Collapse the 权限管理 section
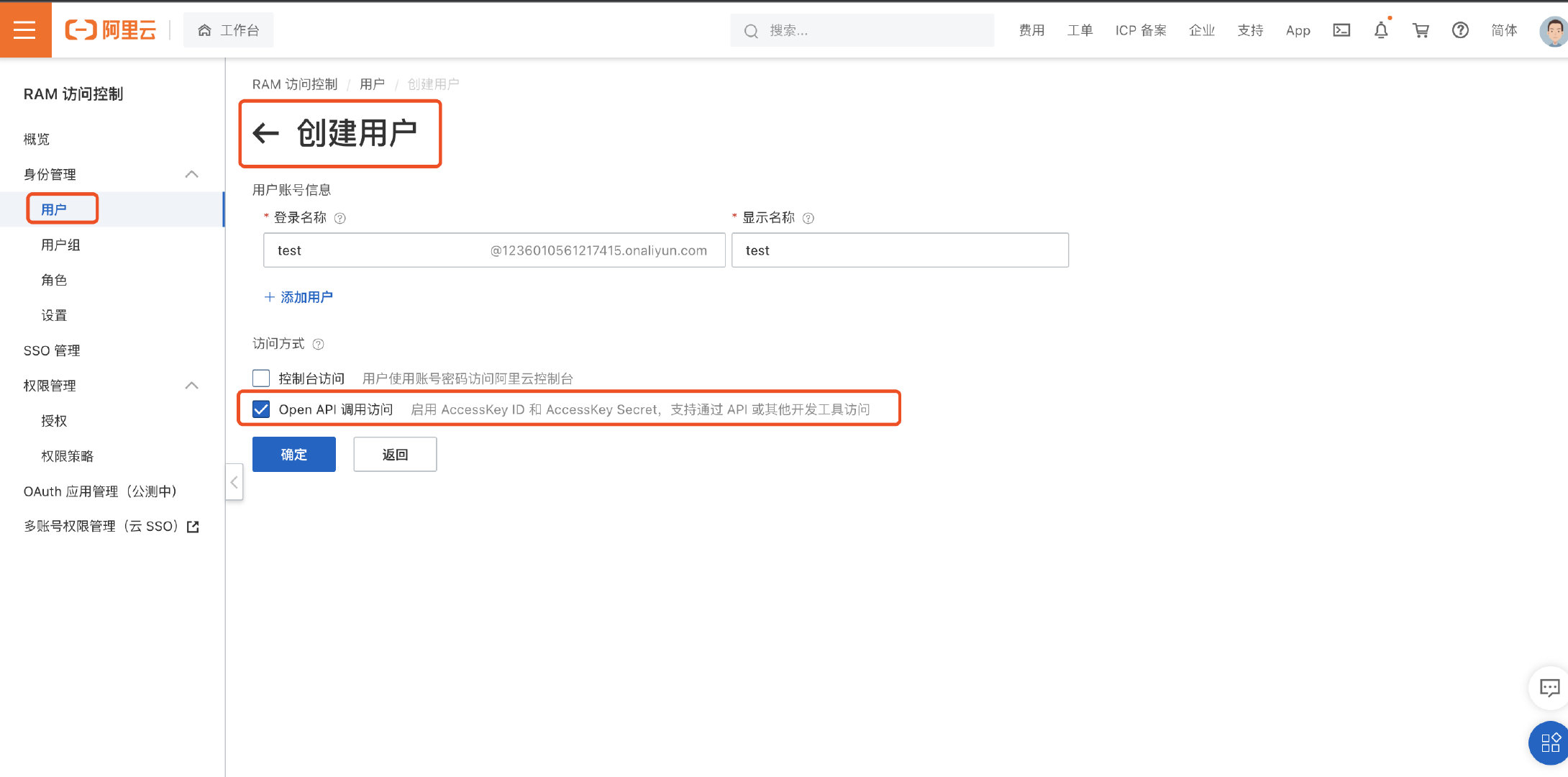Screen dimensions: 1568x777 191,385
